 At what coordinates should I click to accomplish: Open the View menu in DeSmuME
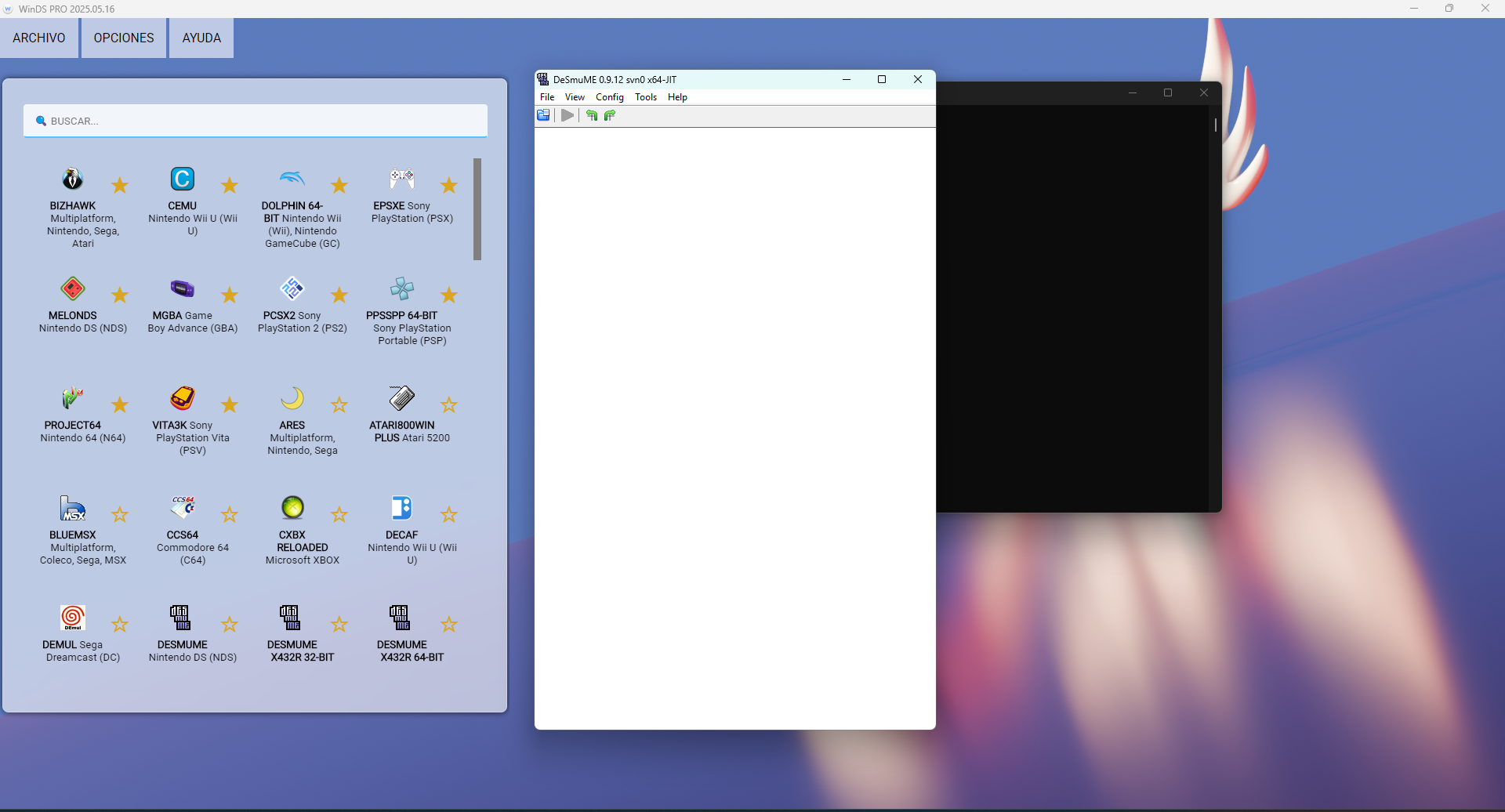[x=575, y=97]
